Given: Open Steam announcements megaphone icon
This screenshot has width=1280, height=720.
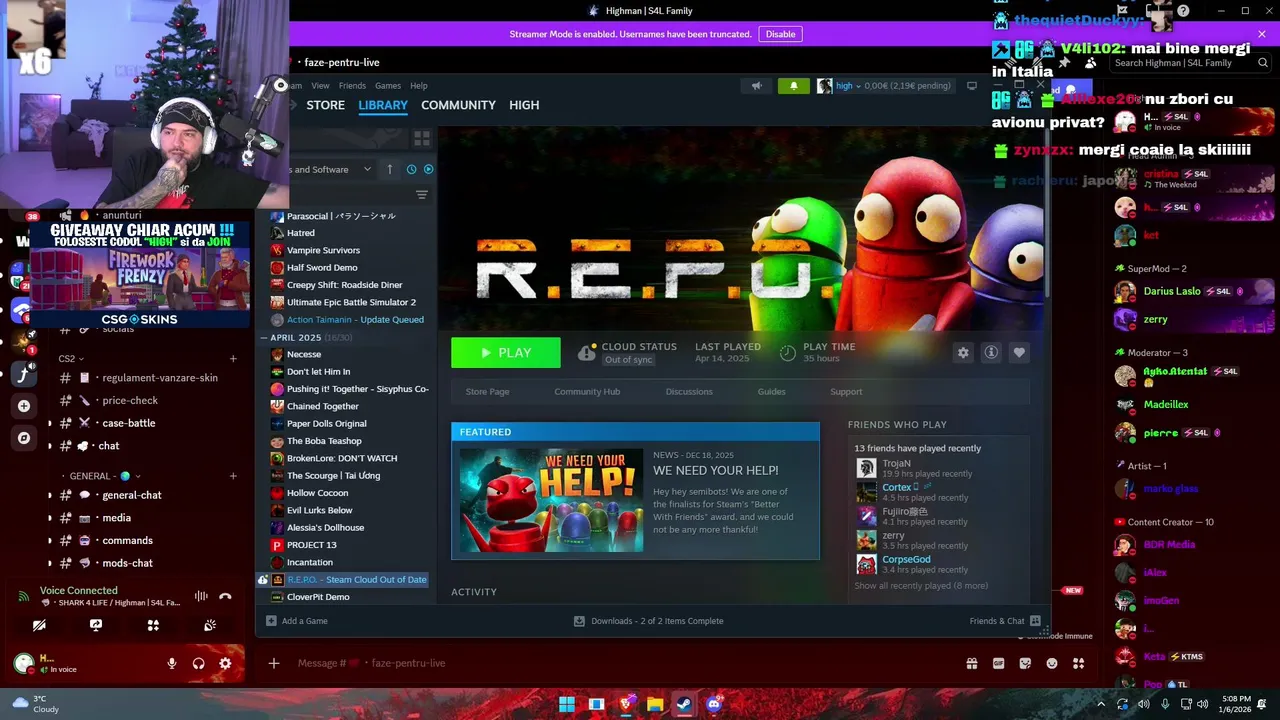Looking at the screenshot, I should (x=757, y=86).
